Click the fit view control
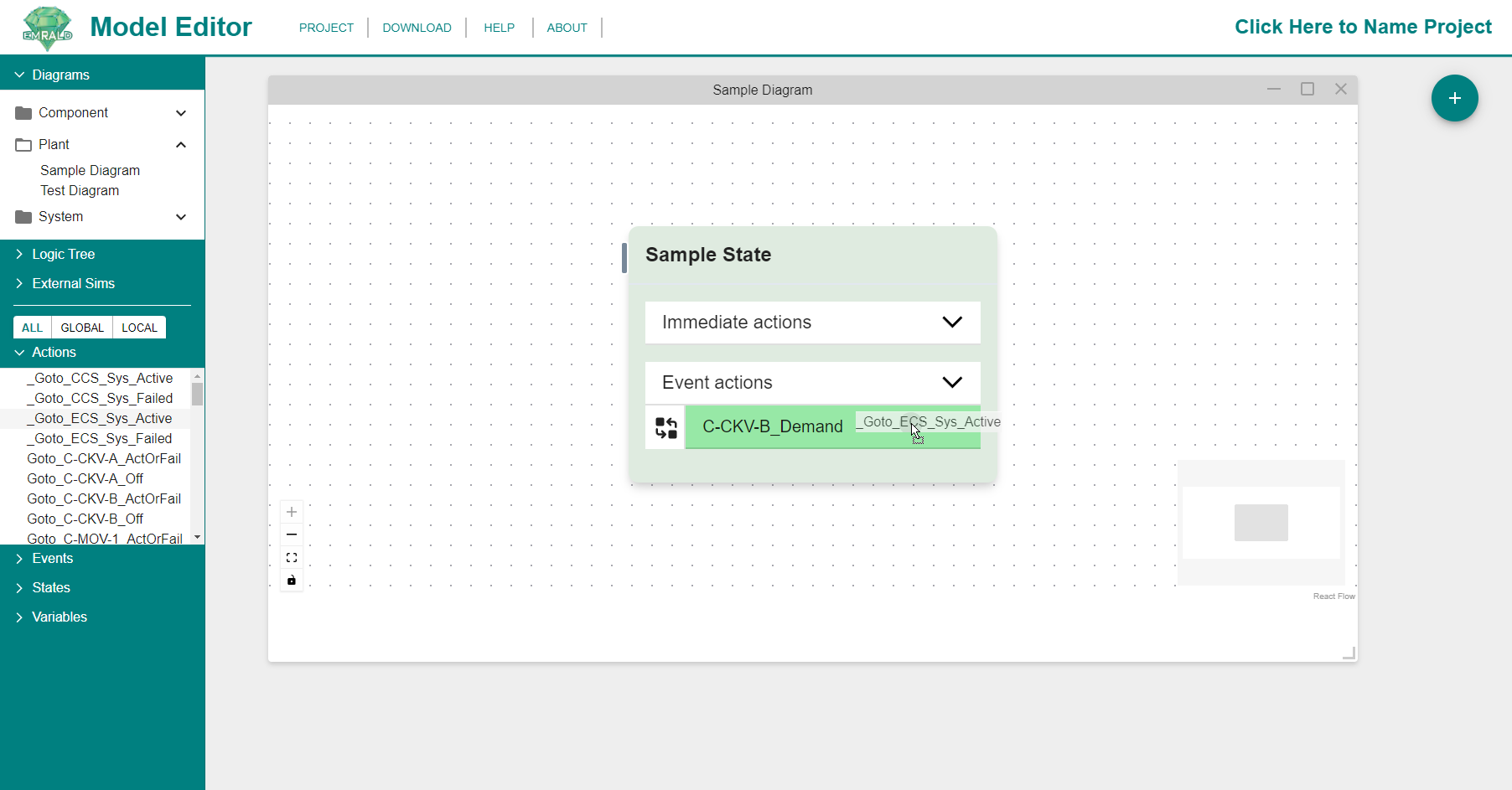Viewport: 1512px width, 790px height. 292,557
